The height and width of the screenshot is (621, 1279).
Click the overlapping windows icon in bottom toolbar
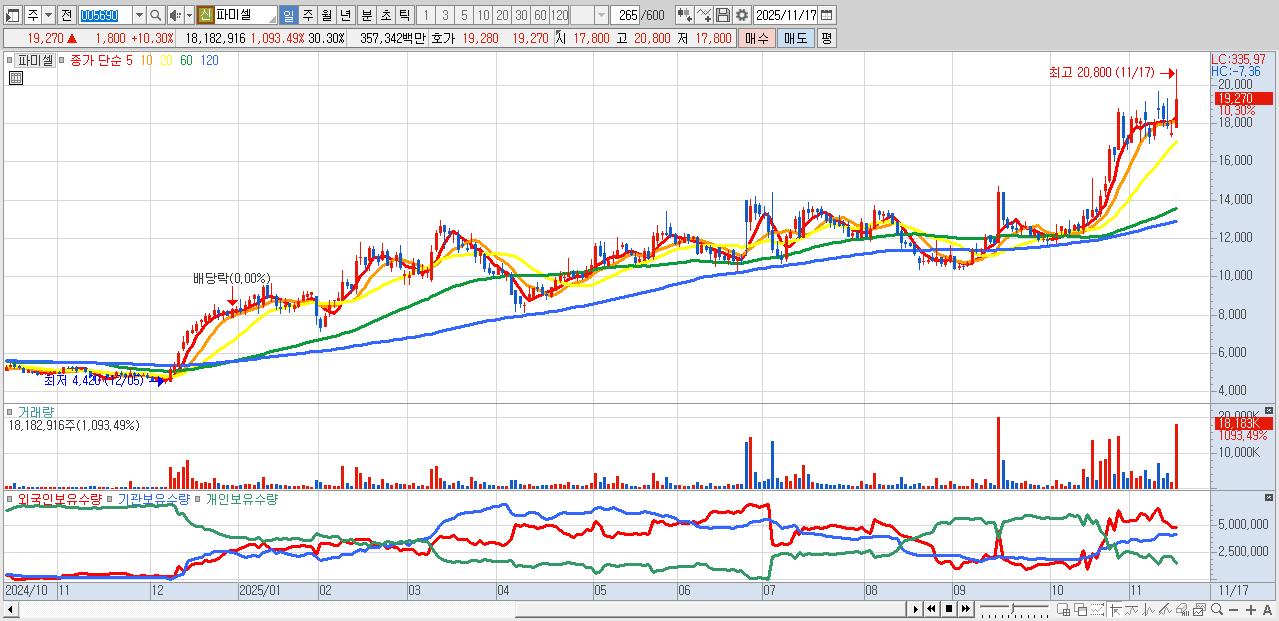(x=1080, y=609)
